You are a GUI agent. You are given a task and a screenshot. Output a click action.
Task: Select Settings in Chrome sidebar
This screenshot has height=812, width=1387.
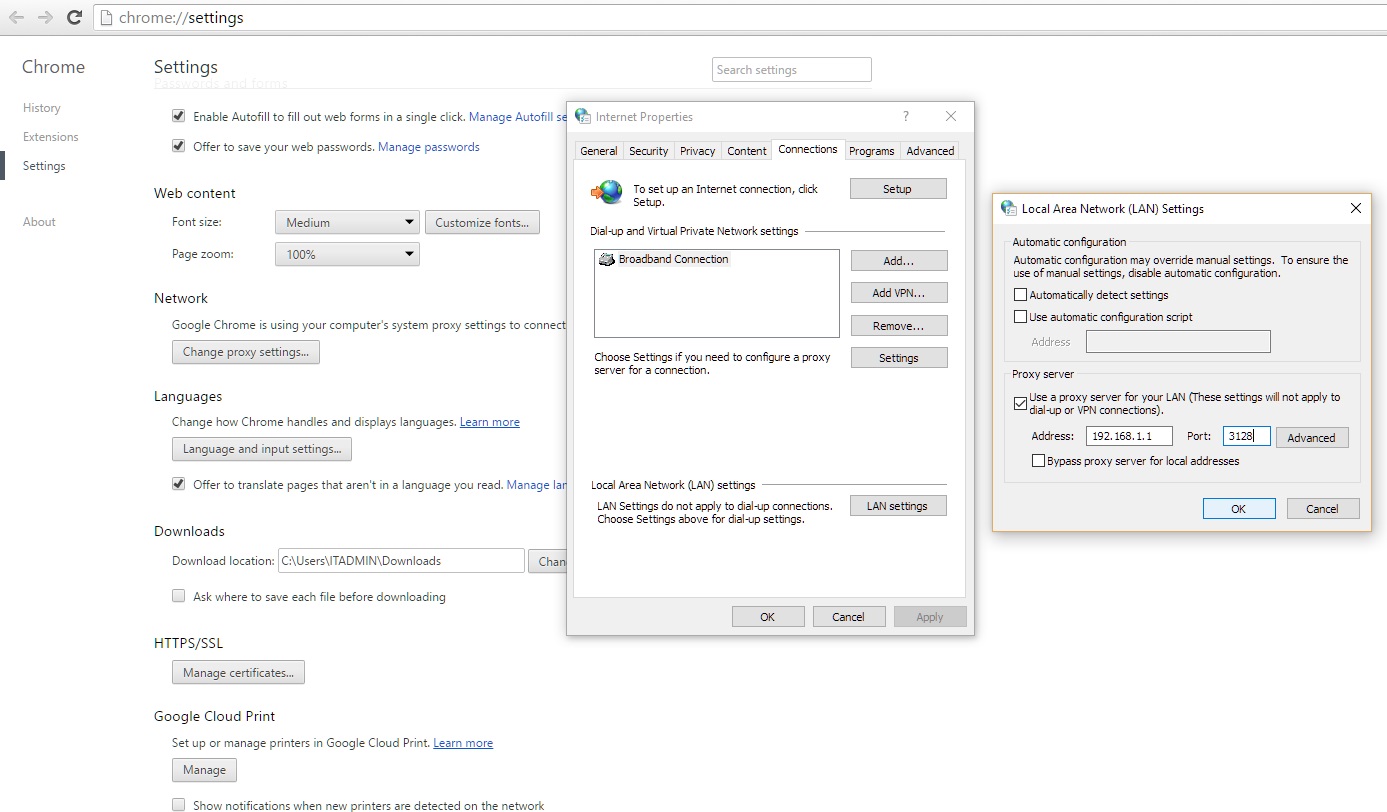tap(44, 166)
